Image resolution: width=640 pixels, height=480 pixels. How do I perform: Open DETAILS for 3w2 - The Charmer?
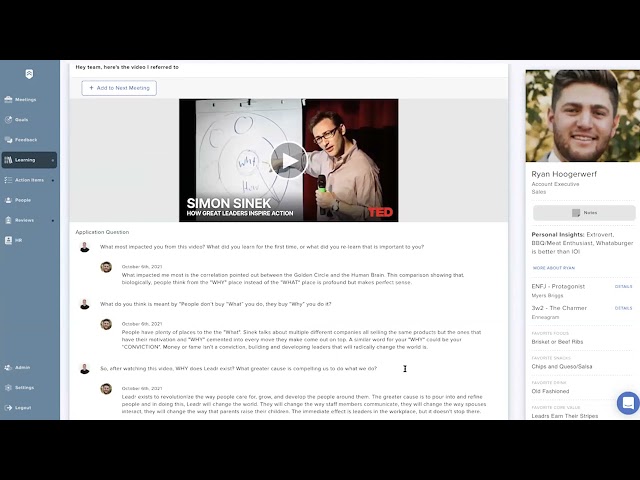(623, 308)
